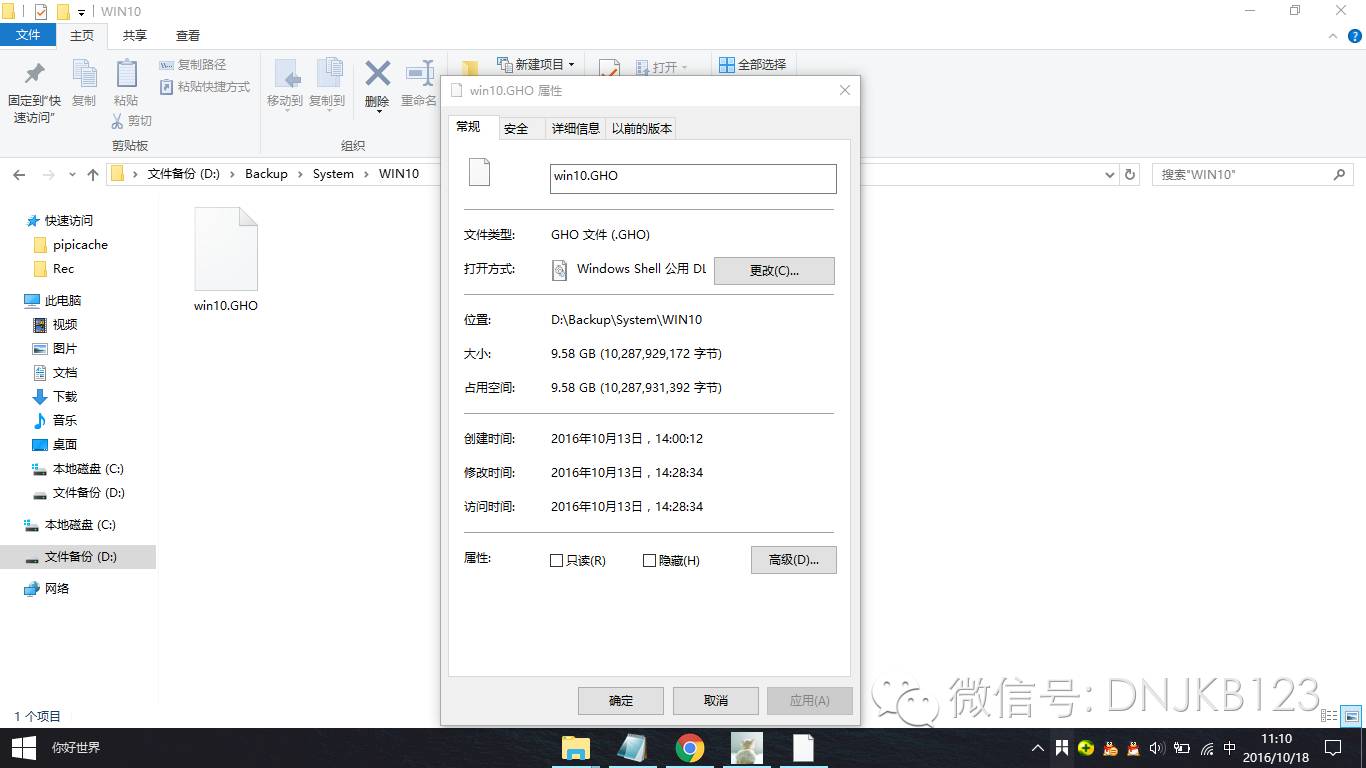1366x768 pixels.
Task: Click Select all (全部选择) in ribbon
Action: point(753,64)
